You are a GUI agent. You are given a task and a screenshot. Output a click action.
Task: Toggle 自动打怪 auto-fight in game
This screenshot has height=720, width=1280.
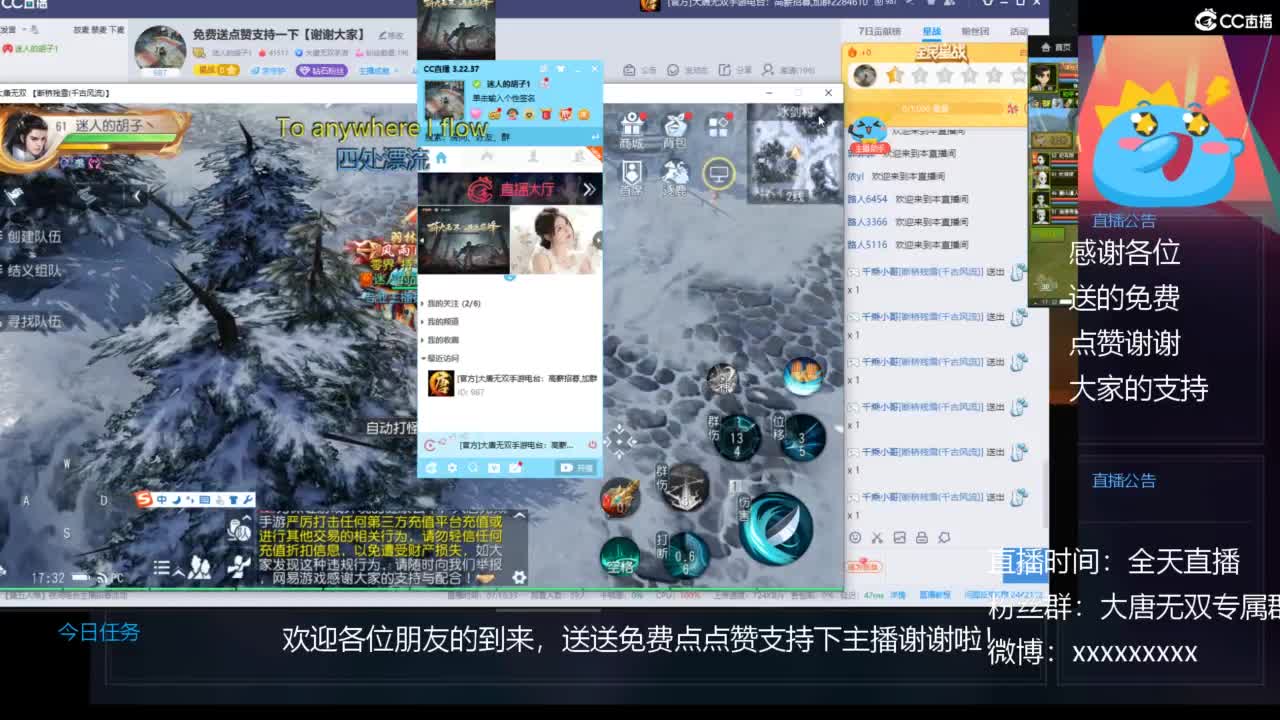[x=391, y=427]
